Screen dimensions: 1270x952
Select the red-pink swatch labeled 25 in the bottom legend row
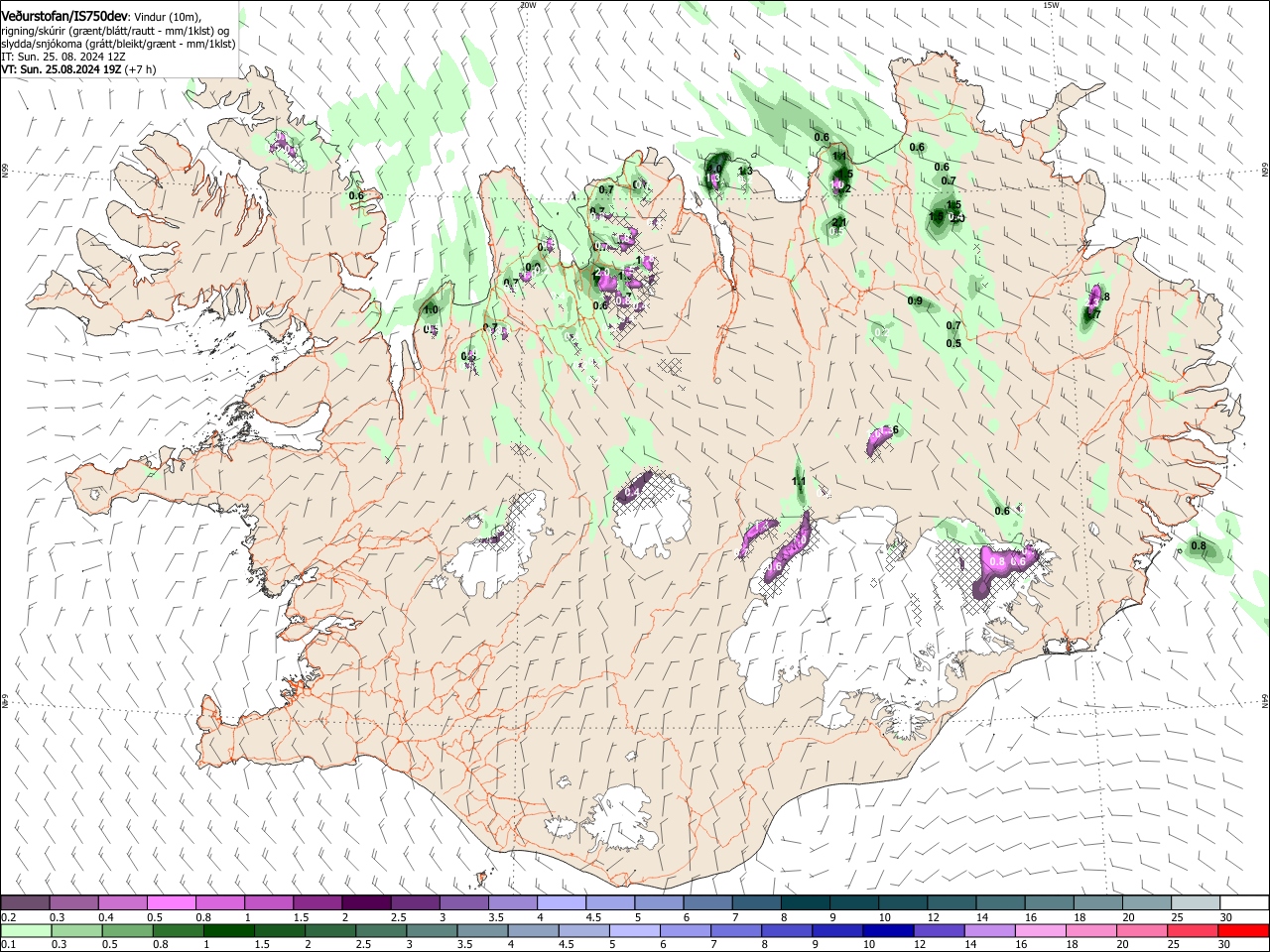pos(1193,930)
